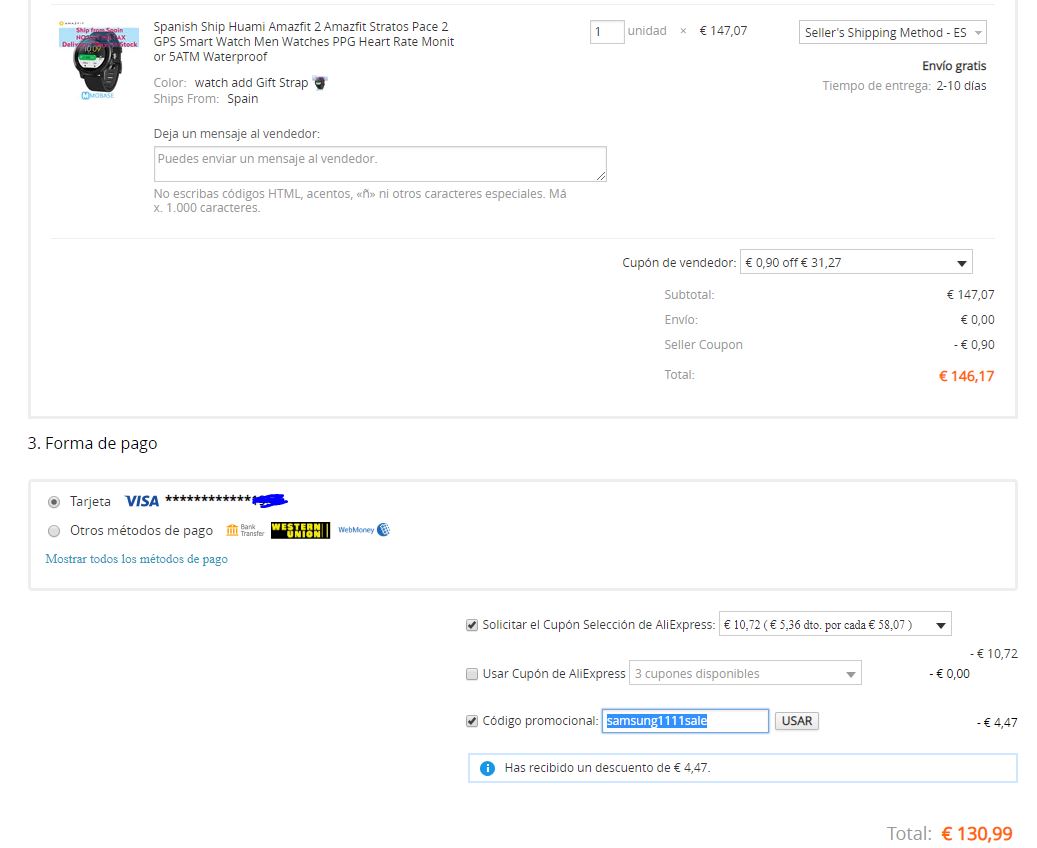The width and height of the screenshot is (1037, 848).
Task: Open the Cupón de vendedor dropdown
Action: click(x=856, y=263)
